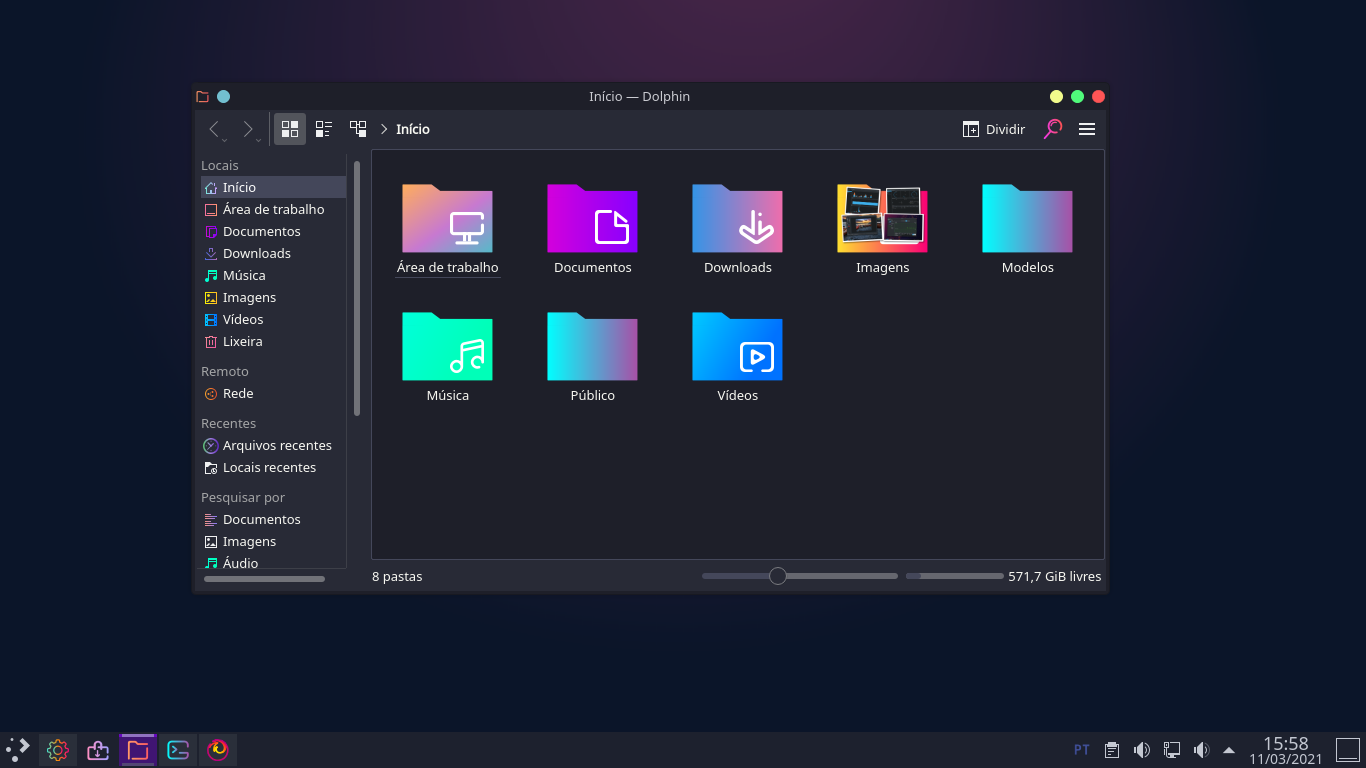Adjust icon size with the zoom slider
Screen dimensions: 1366x768
point(778,576)
